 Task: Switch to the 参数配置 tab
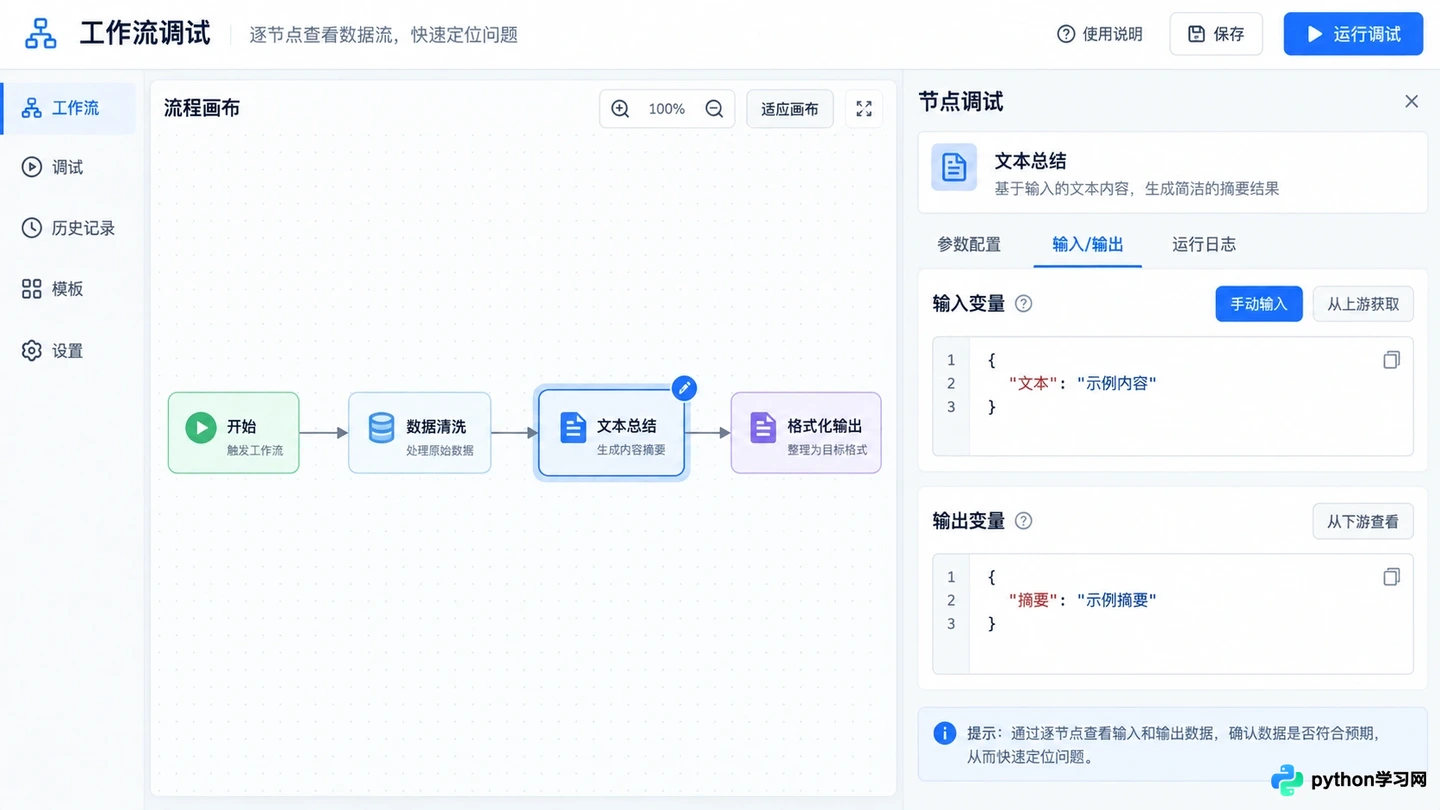coord(969,244)
